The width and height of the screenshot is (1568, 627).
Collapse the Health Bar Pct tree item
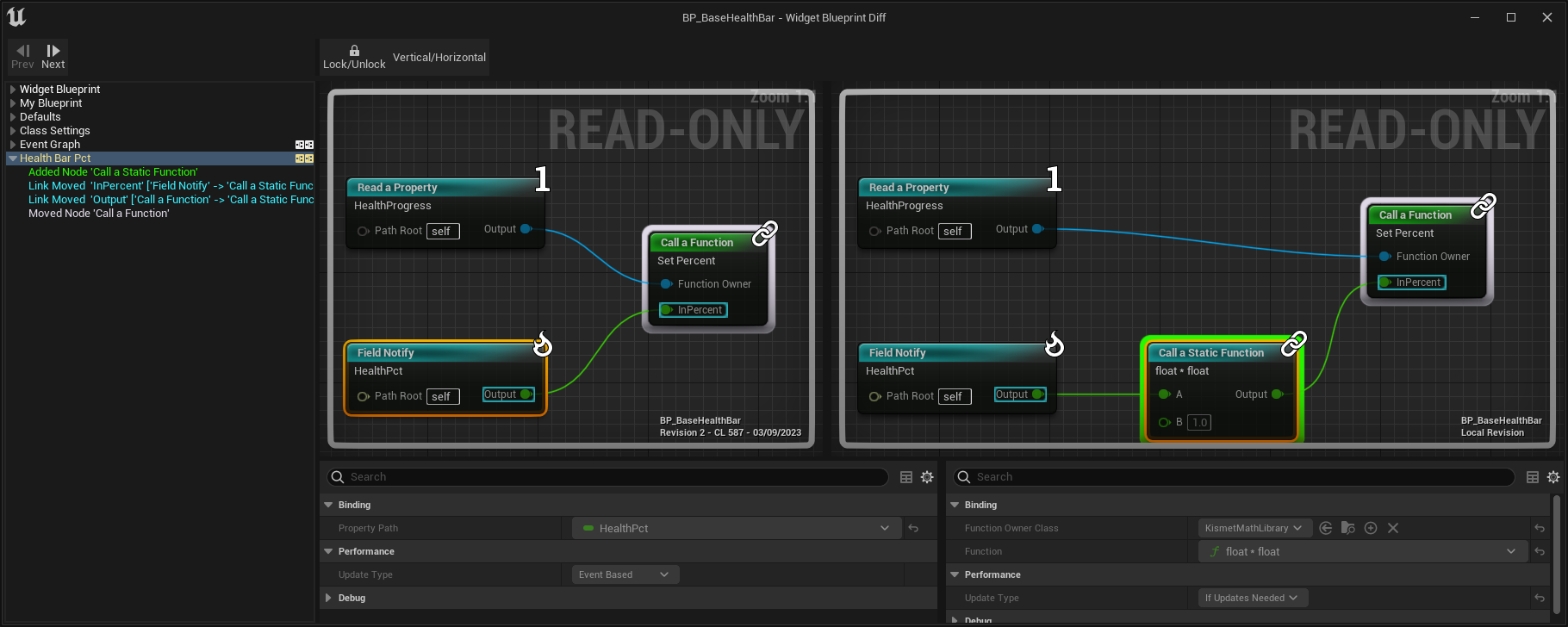(13, 158)
